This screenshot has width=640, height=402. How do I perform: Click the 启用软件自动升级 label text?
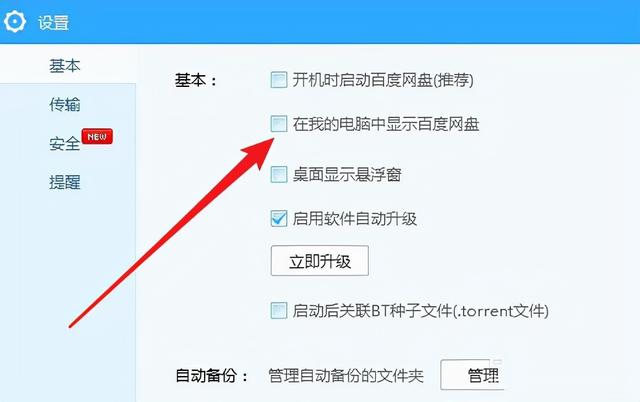354,219
